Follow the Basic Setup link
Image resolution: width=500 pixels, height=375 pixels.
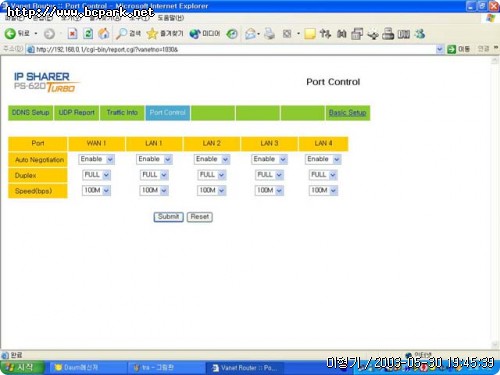(x=347, y=113)
